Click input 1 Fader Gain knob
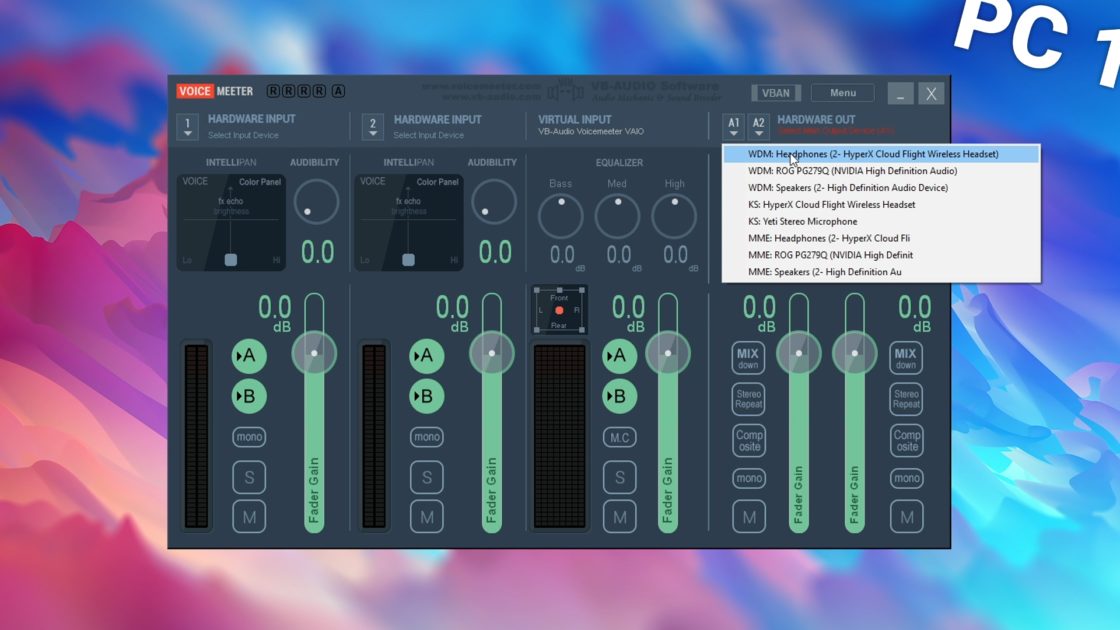This screenshot has width=1120, height=630. point(314,353)
